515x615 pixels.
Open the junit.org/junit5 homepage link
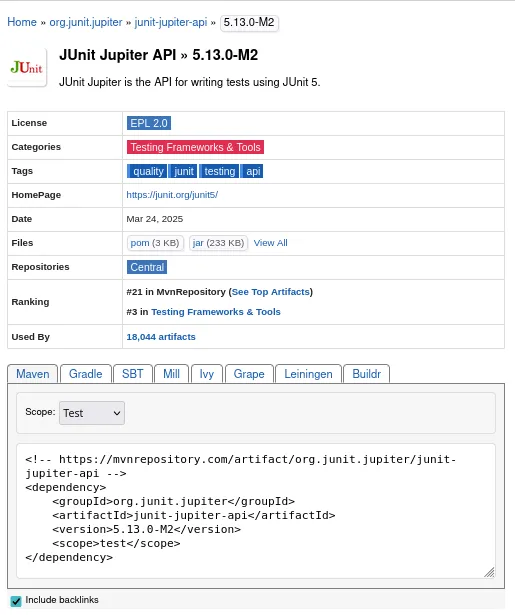pos(172,195)
